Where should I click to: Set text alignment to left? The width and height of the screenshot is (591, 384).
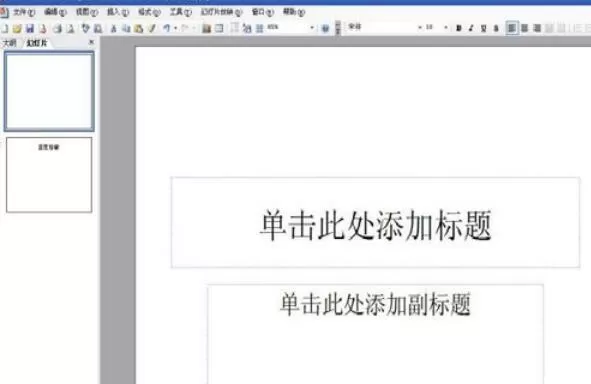pyautogui.click(x=511, y=28)
